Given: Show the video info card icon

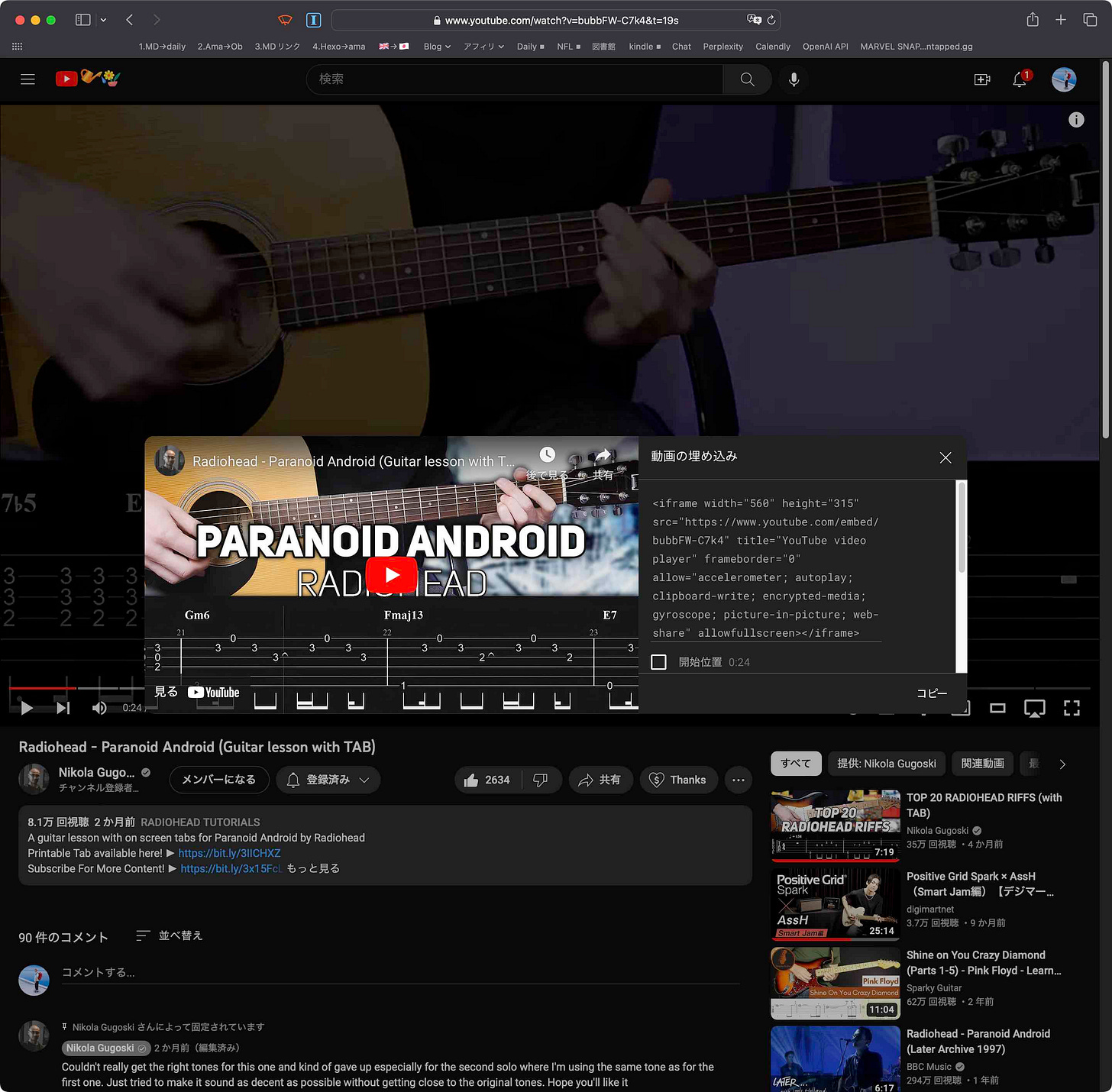Looking at the screenshot, I should [1076, 120].
